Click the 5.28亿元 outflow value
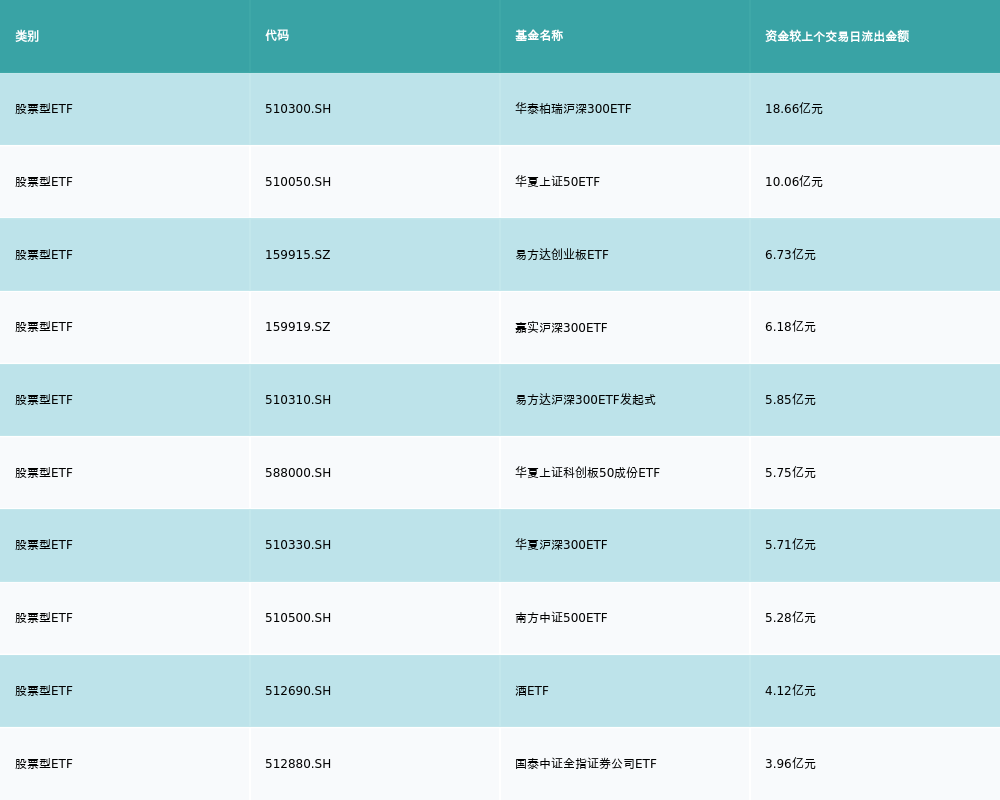 pos(790,618)
